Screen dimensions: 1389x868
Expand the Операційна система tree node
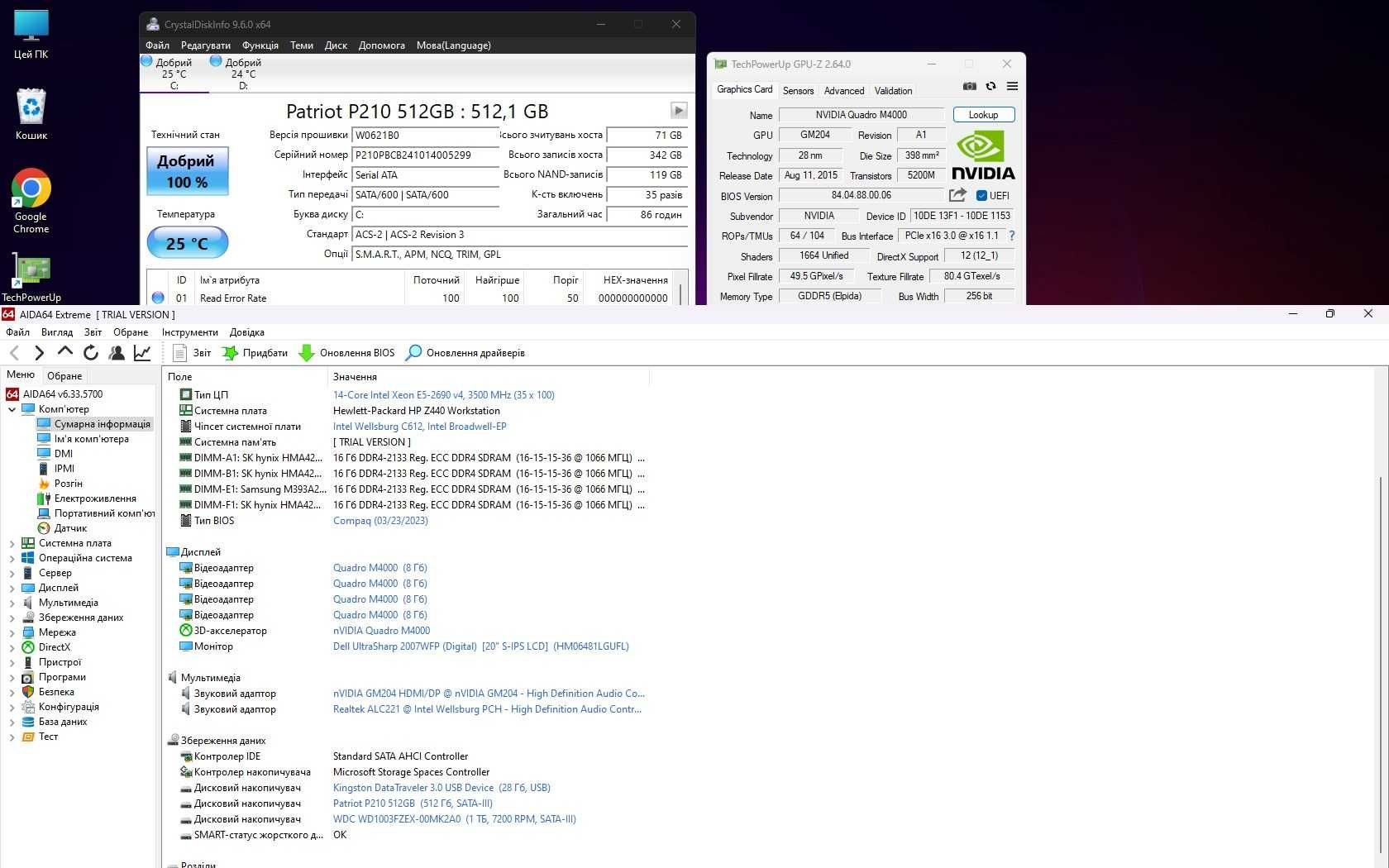(x=12, y=558)
